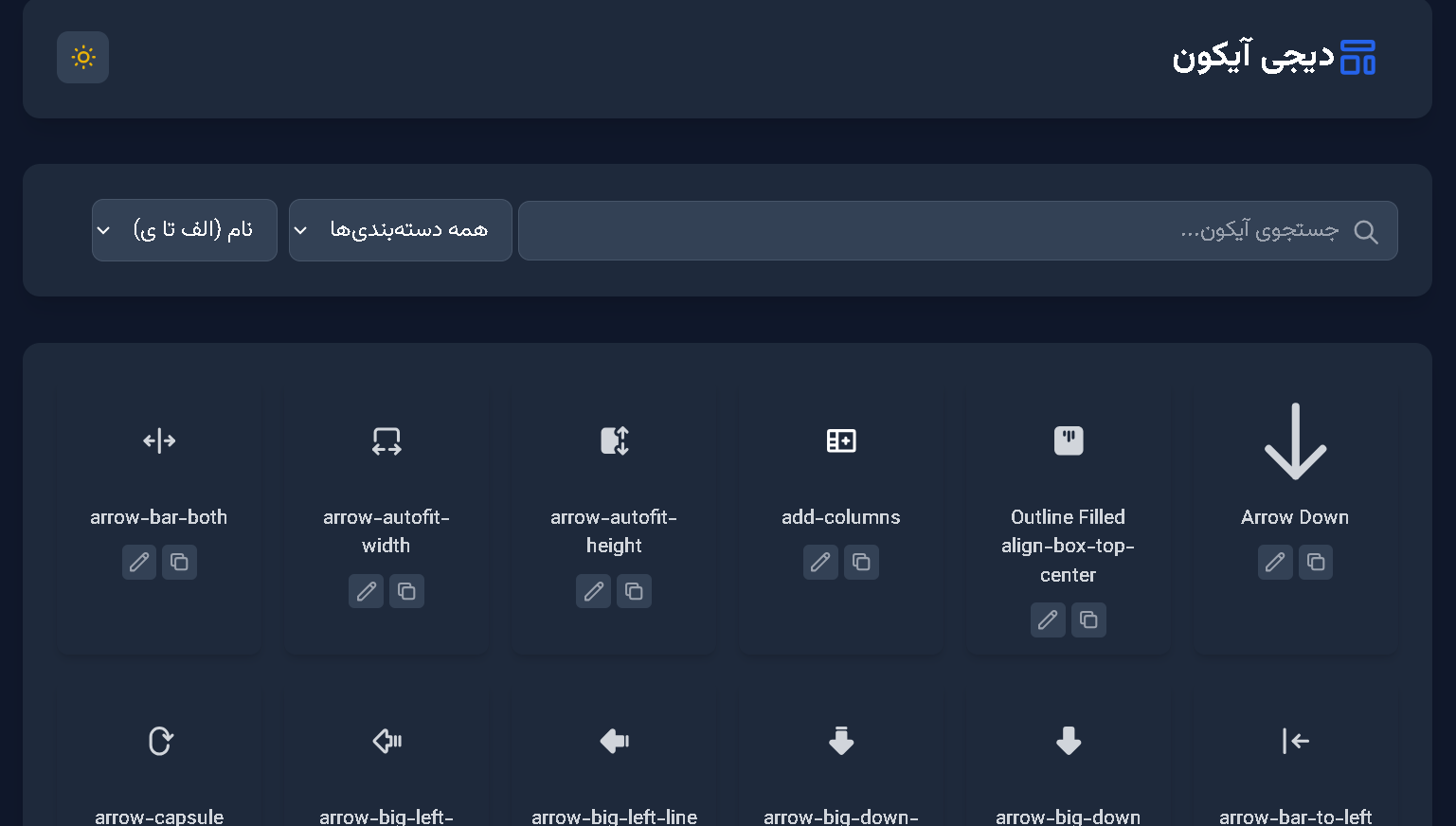Select the arrow-big-down icon preview

pyautogui.click(x=1069, y=741)
